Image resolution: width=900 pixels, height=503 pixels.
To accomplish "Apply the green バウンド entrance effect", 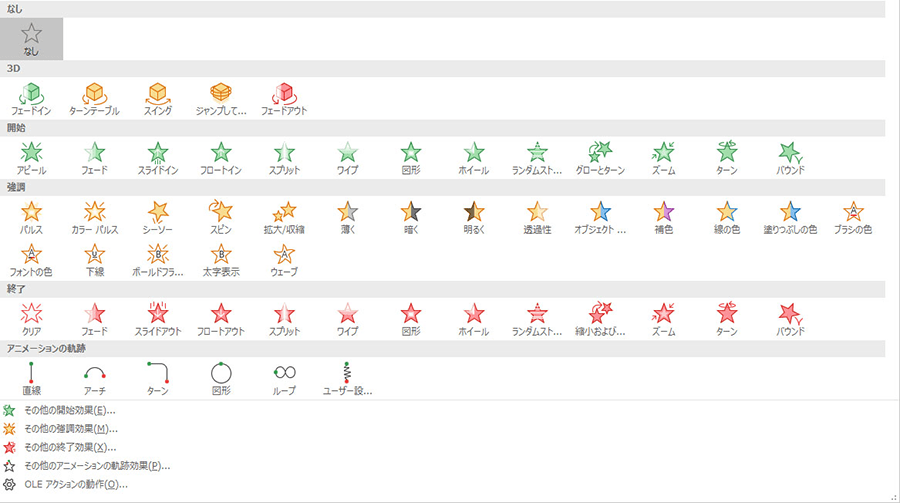I will 790,158.
